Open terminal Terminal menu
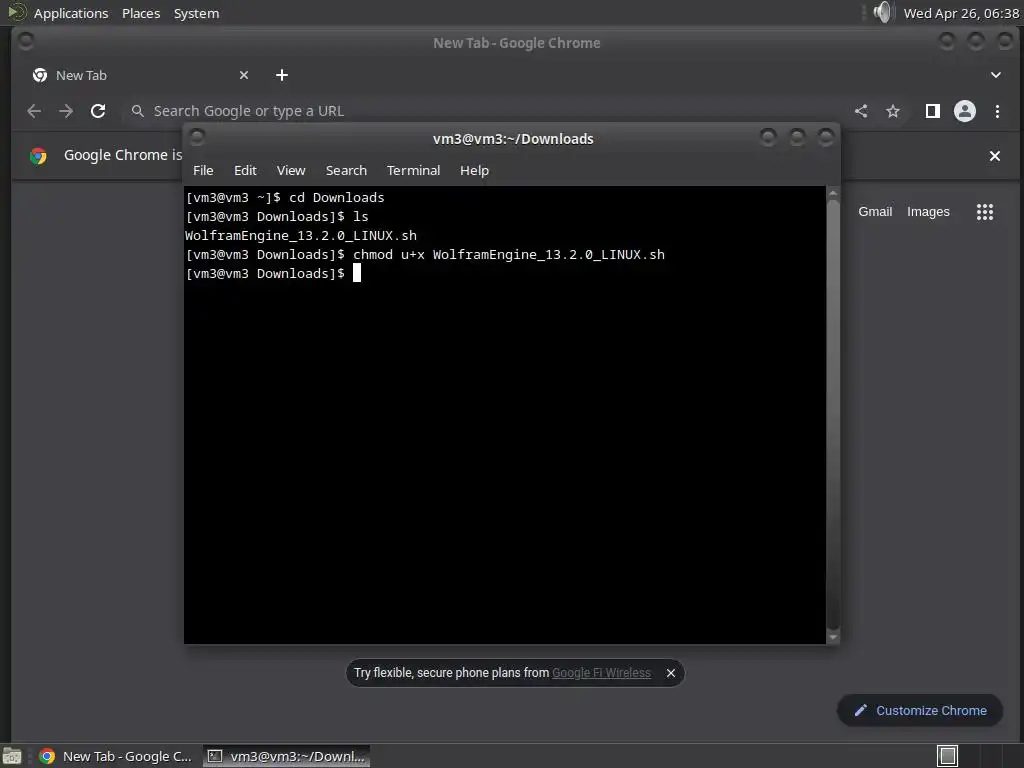 [413, 170]
